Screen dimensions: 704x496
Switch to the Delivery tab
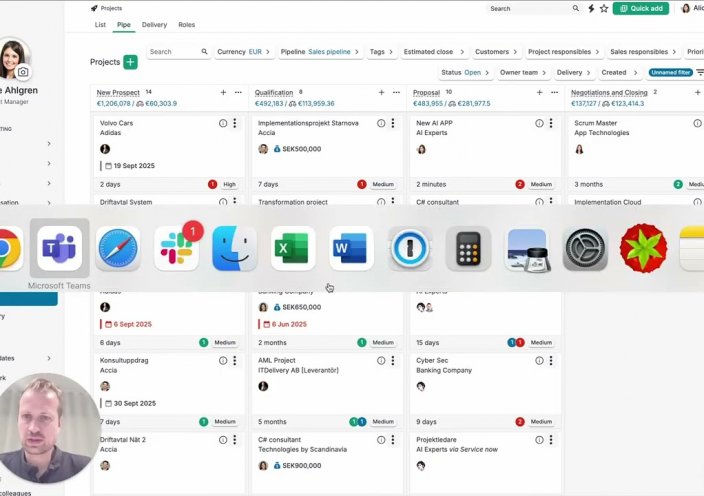tap(154, 24)
